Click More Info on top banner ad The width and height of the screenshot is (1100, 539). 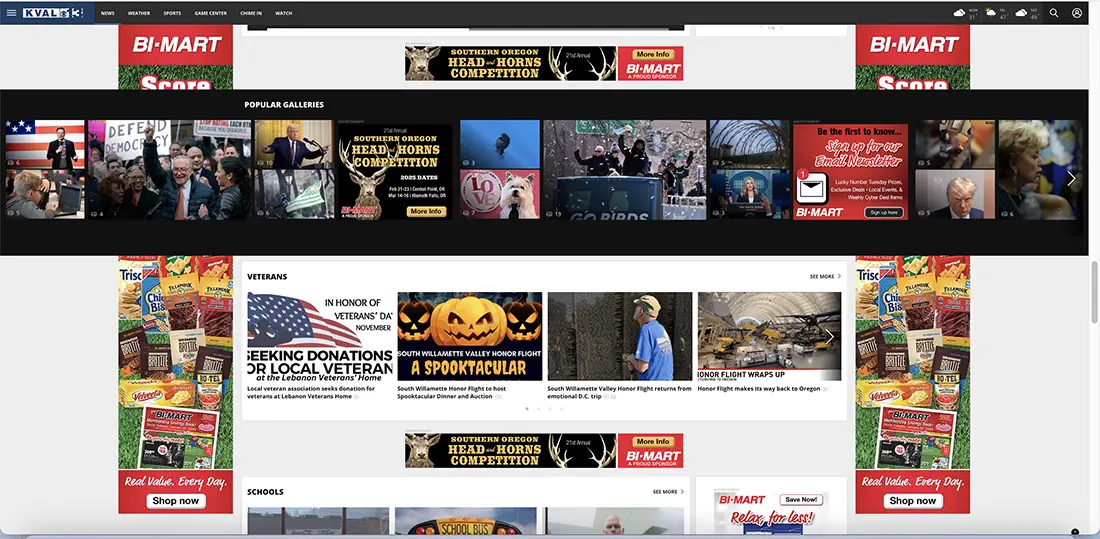(653, 54)
